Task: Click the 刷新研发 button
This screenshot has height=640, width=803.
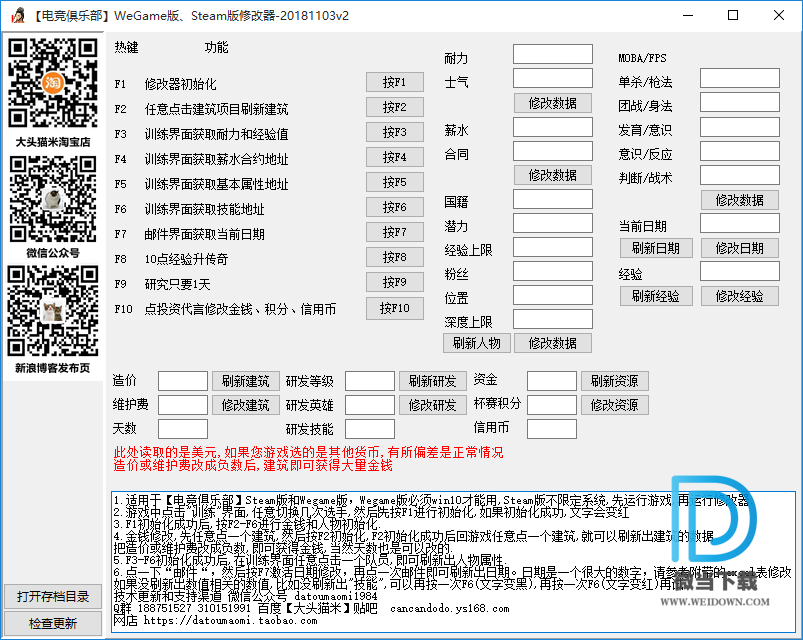Action: point(433,381)
